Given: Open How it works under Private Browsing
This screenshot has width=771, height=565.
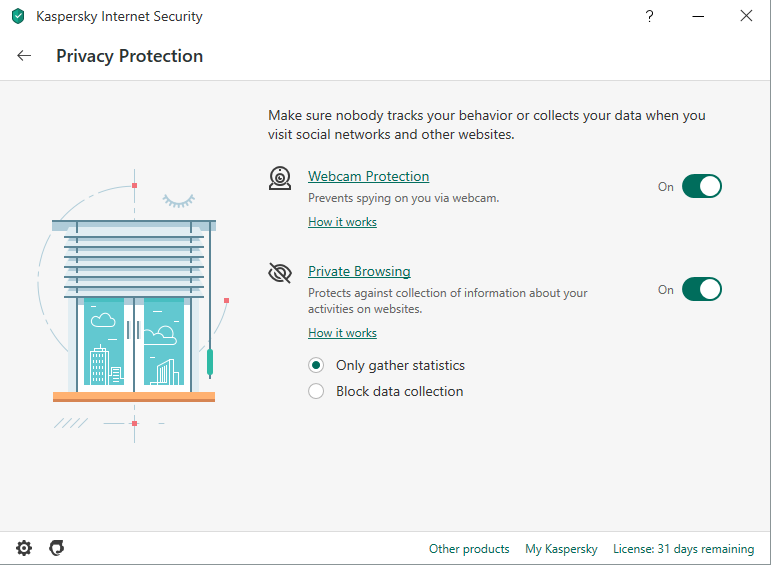Looking at the screenshot, I should coord(342,333).
